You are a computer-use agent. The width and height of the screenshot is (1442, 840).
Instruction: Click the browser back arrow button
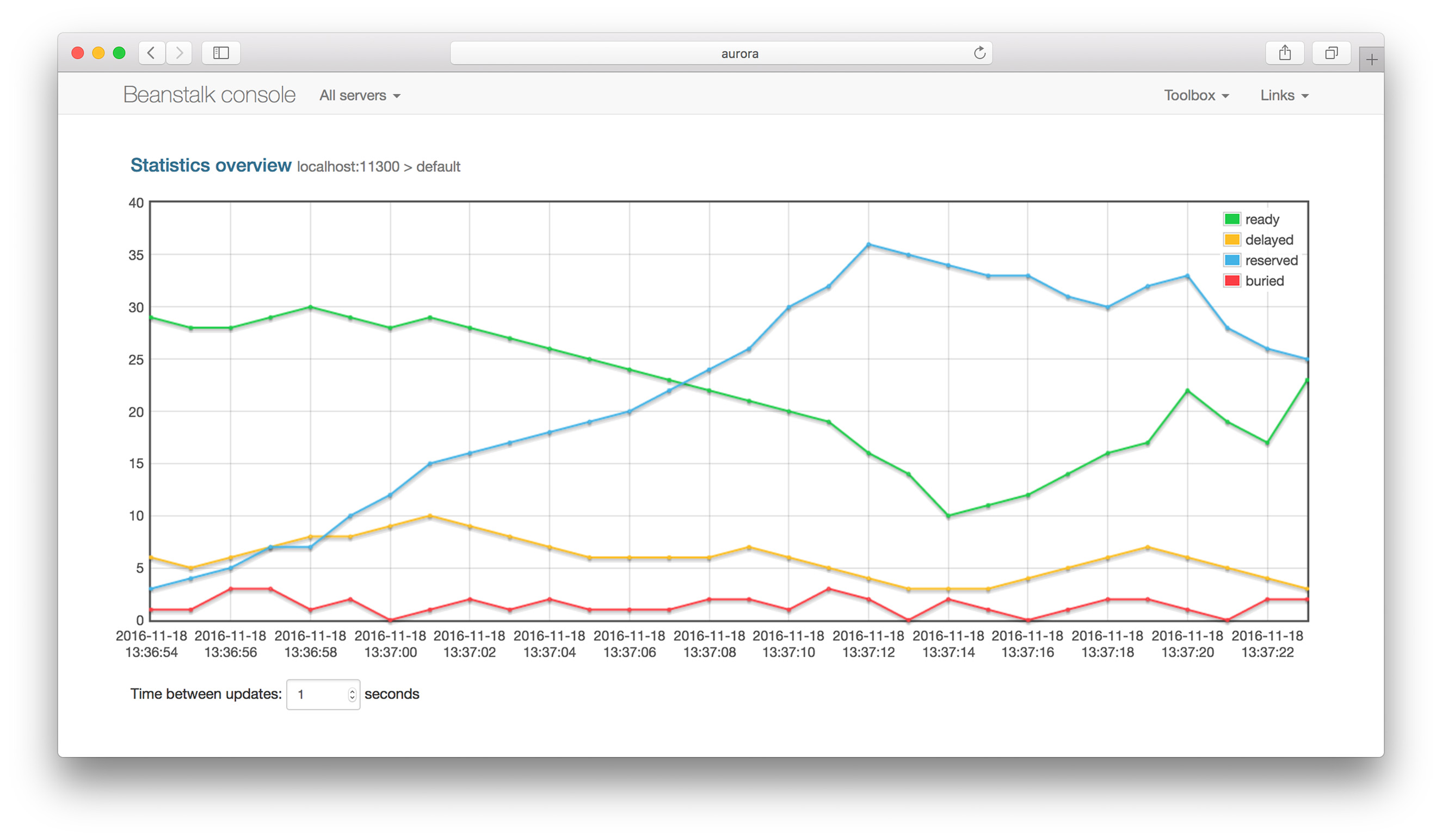pyautogui.click(x=151, y=53)
